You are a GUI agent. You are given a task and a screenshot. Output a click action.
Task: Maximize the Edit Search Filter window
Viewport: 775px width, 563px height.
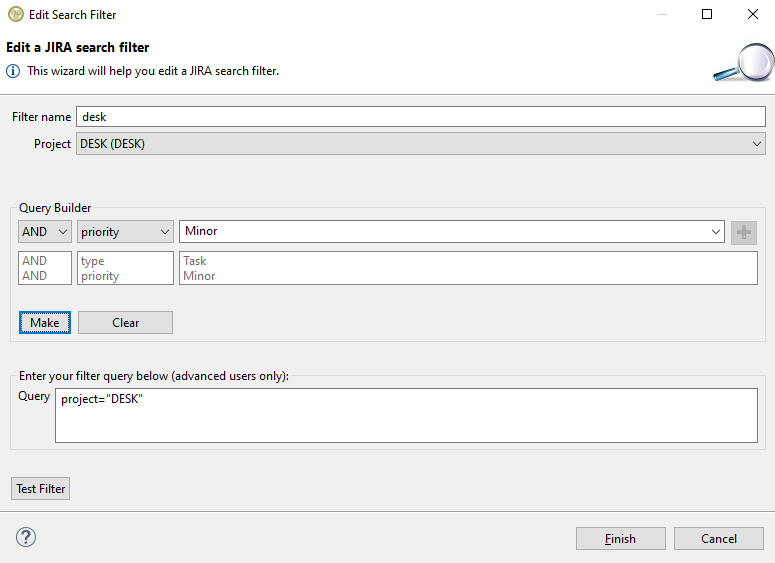(707, 15)
